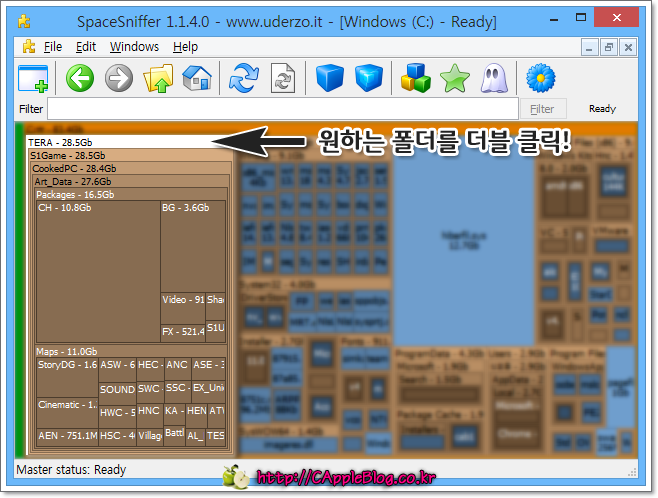Open the Edit menu
658x498 pixels.
pyautogui.click(x=86, y=47)
